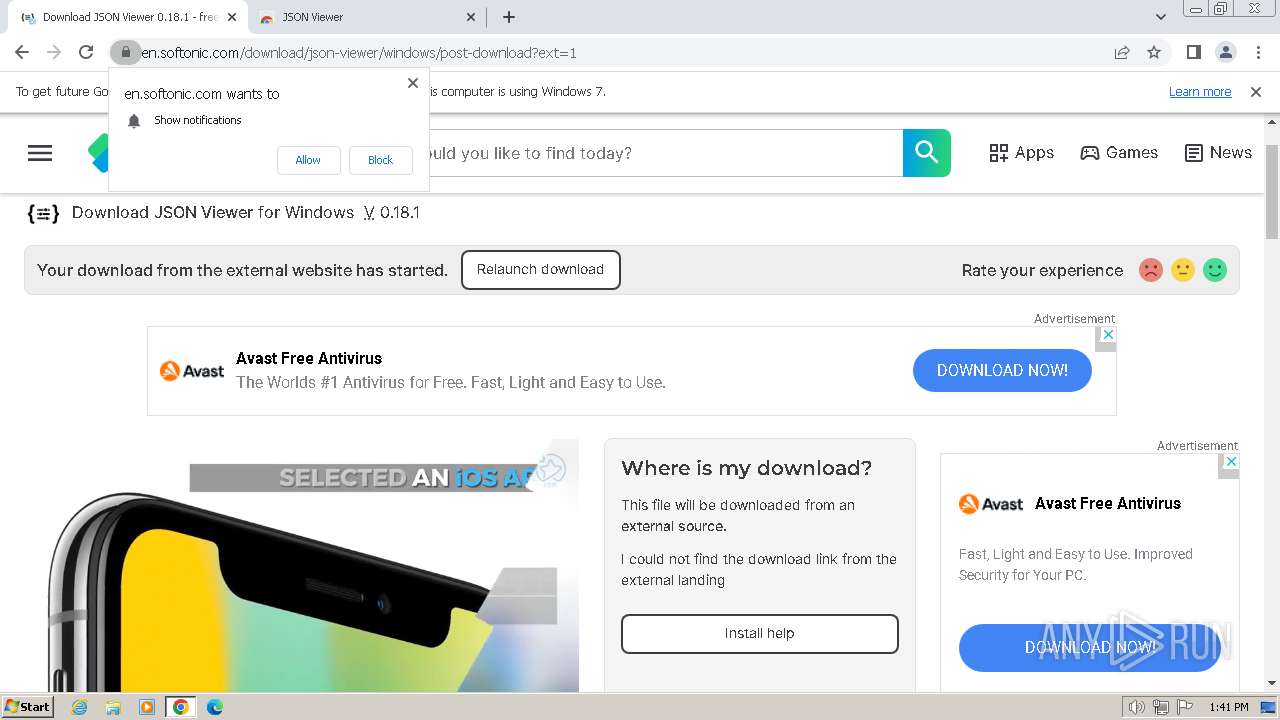Switch to the JSON Viewer tab
The height and width of the screenshot is (720, 1280).
click(365, 17)
